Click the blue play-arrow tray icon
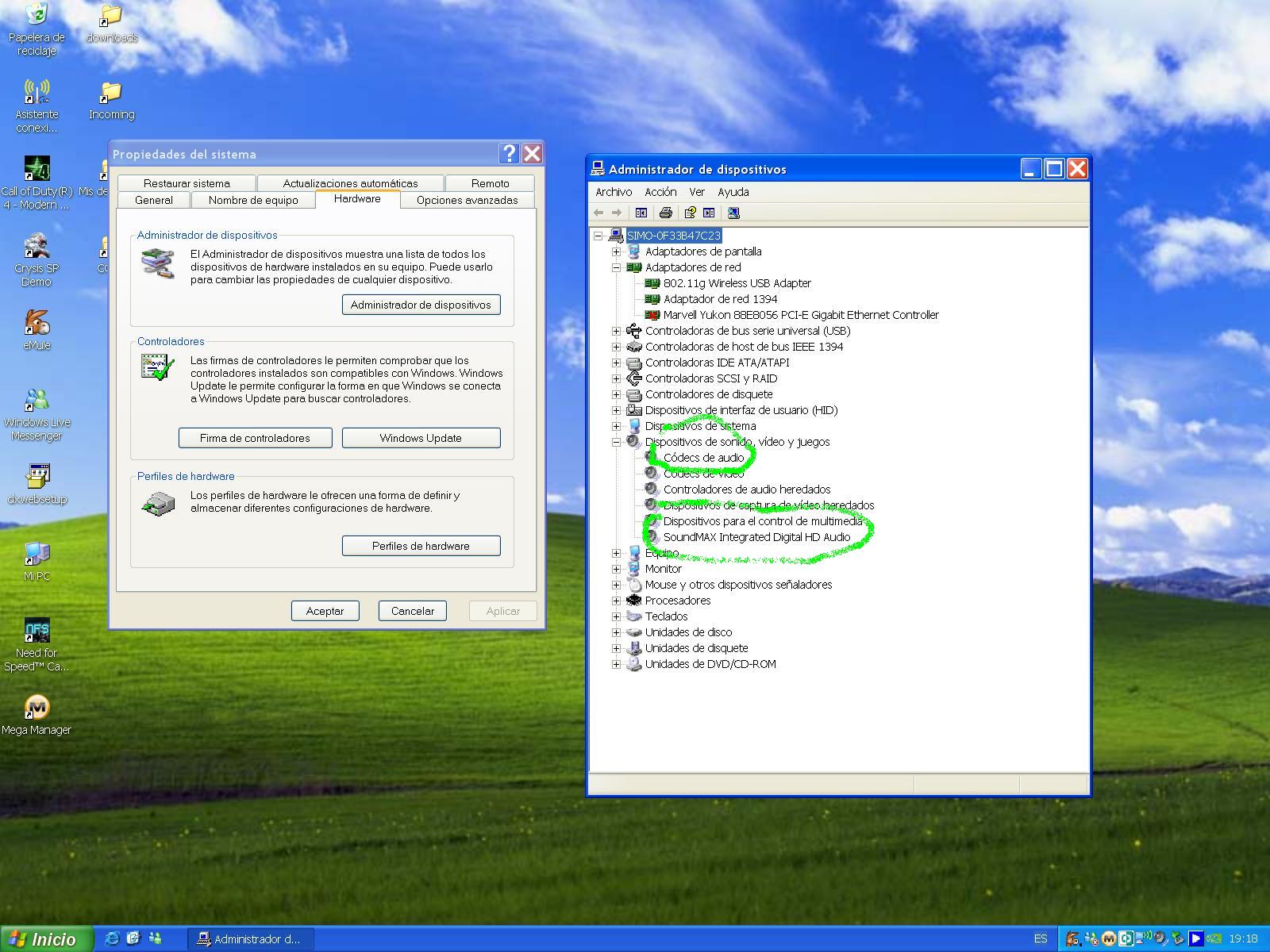 click(x=1196, y=939)
